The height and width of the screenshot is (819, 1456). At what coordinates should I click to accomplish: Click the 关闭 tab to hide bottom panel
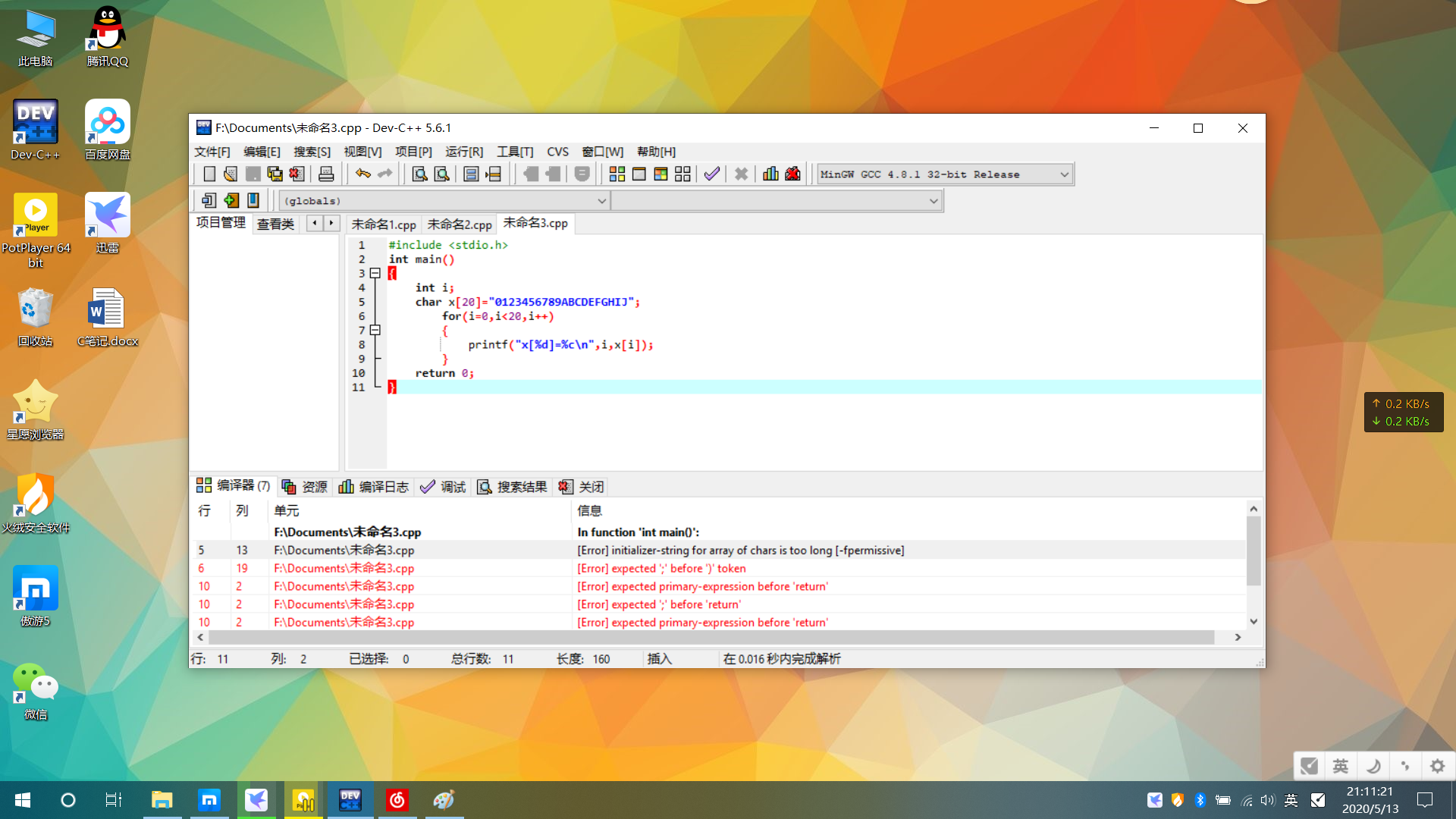pyautogui.click(x=582, y=487)
